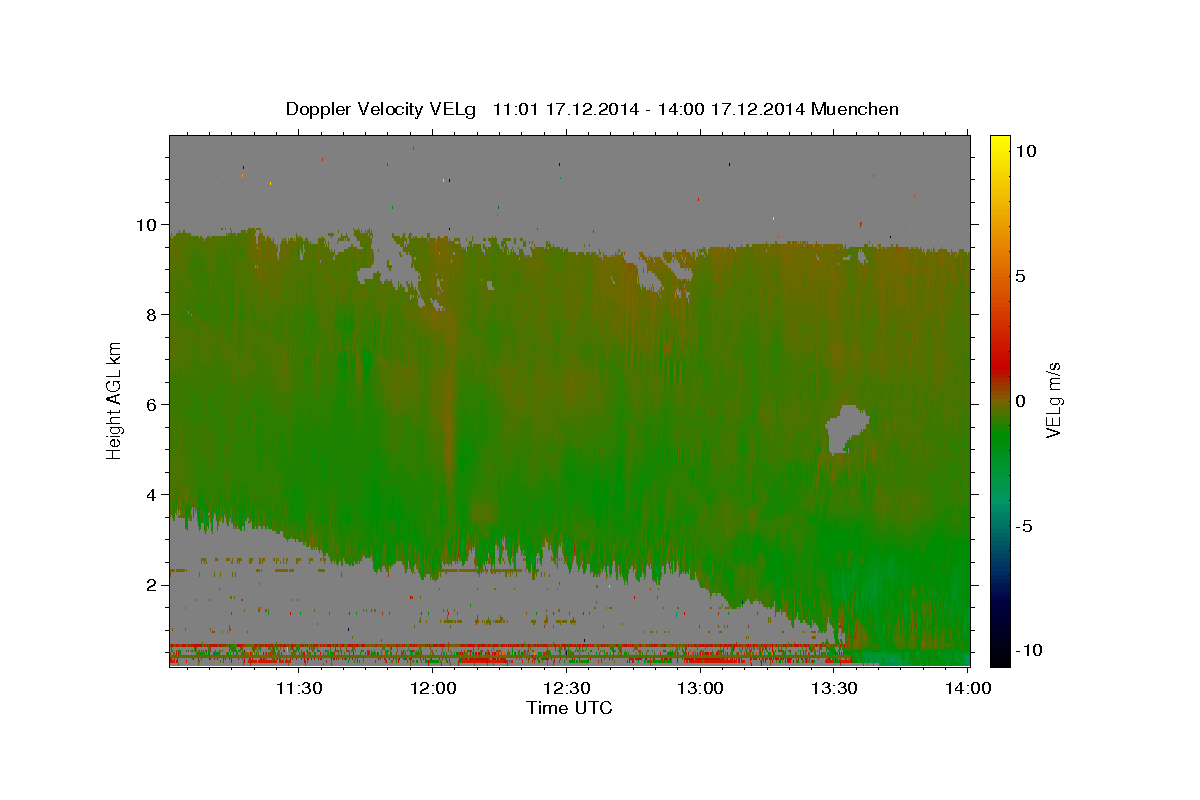
Task: Click the colorbar label '-5'
Action: (x=1023, y=526)
